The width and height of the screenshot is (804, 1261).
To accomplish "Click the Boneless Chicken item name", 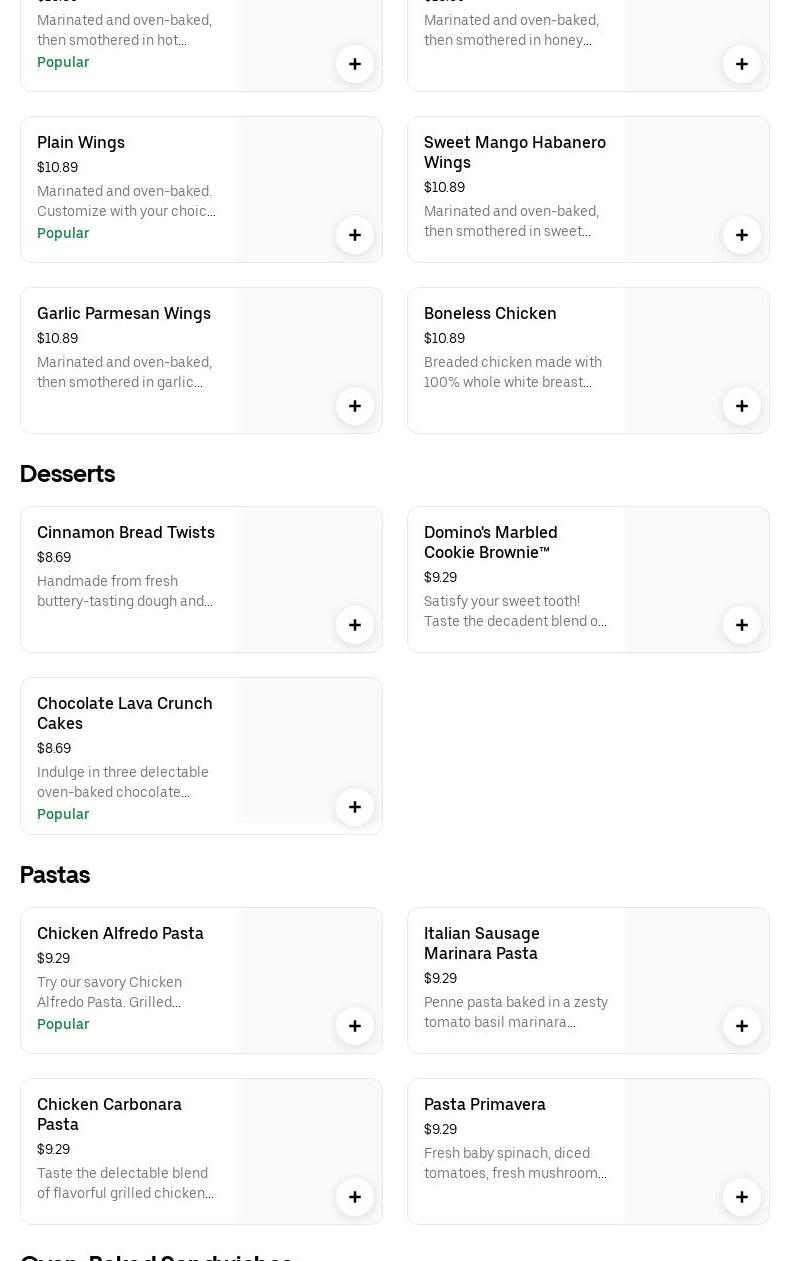I will coord(490,313).
